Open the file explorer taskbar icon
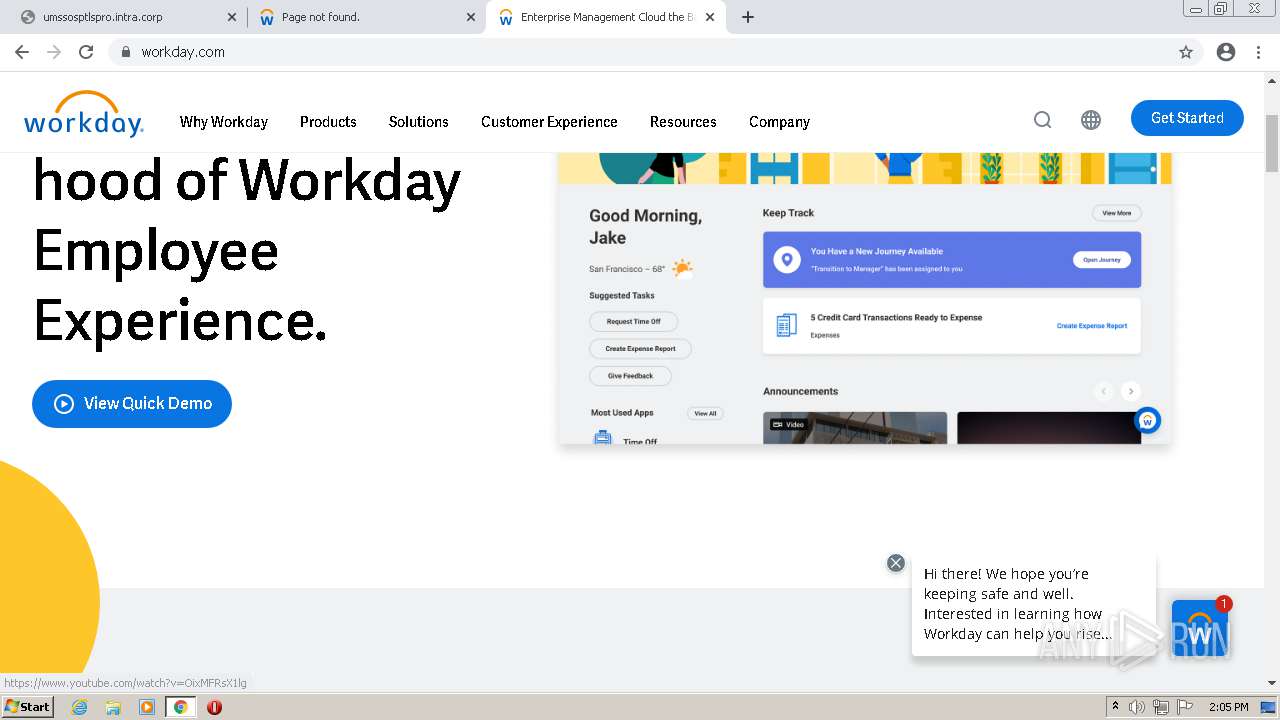The image size is (1280, 720). [113, 707]
